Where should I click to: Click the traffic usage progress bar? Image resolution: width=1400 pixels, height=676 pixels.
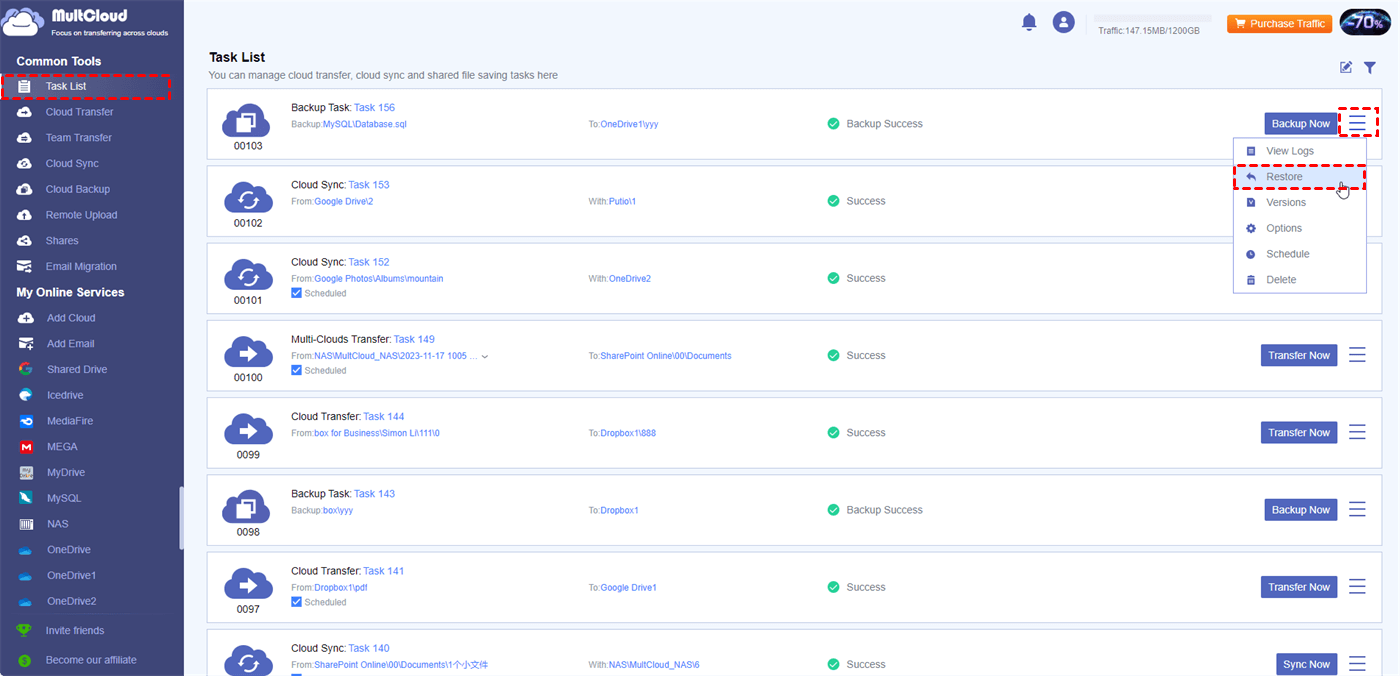[1152, 18]
